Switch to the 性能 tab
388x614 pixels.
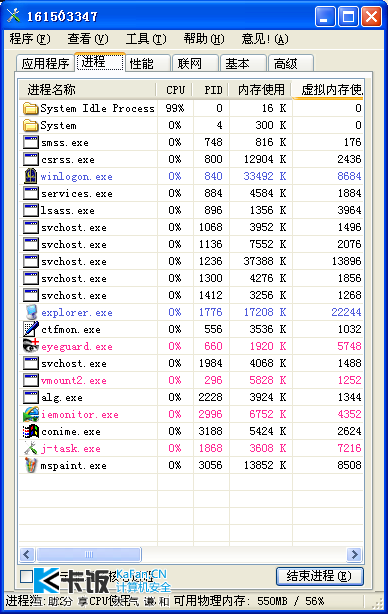coord(148,63)
